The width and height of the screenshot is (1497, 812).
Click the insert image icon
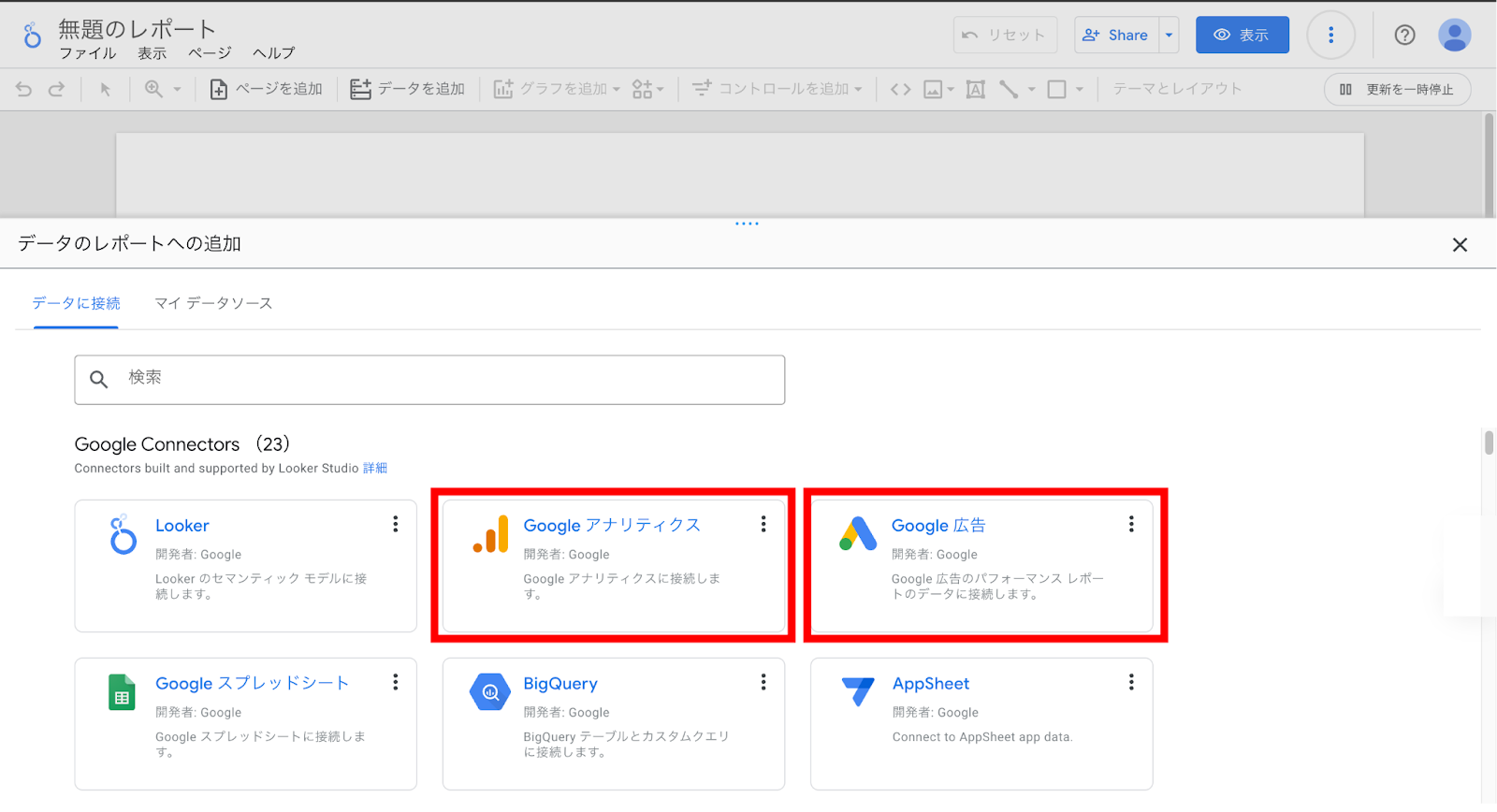933,89
